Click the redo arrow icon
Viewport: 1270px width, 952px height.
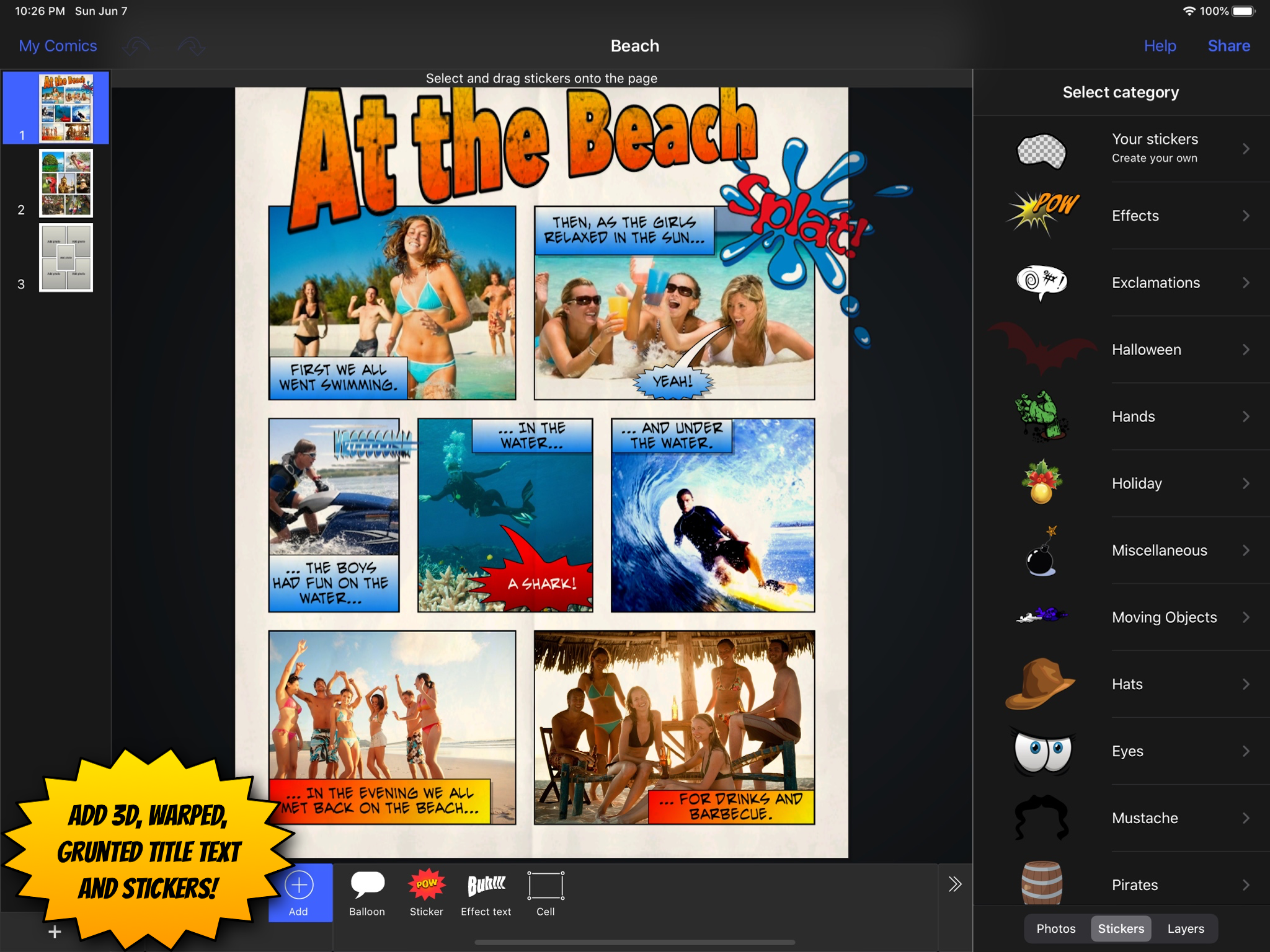pos(191,46)
